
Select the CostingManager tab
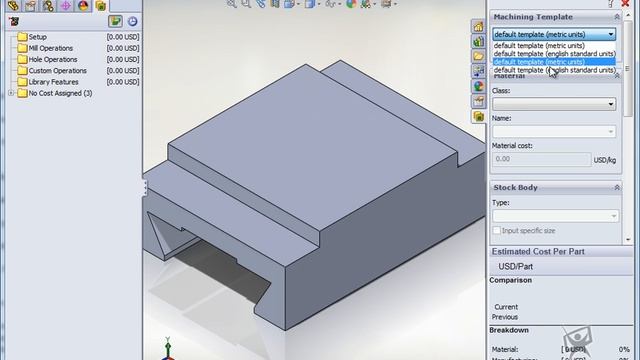click(x=100, y=5)
